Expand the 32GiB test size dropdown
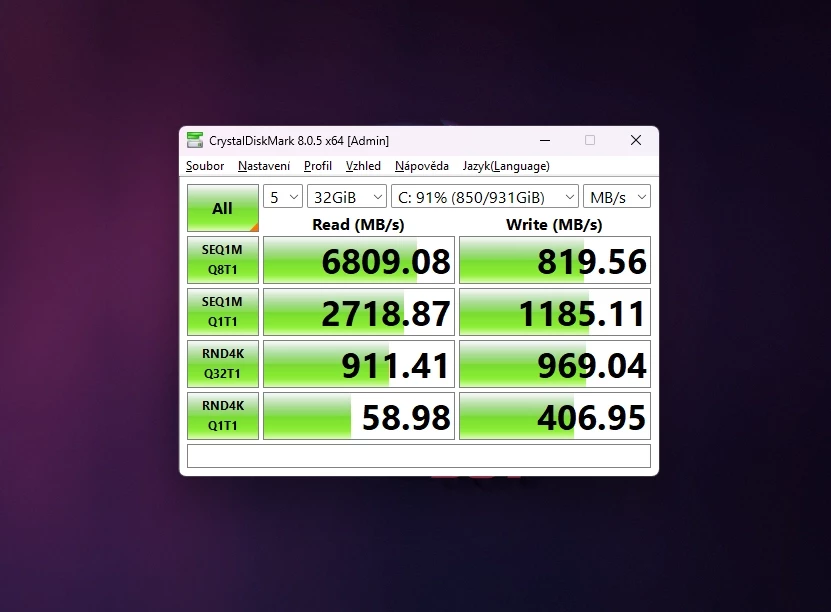 (347, 197)
